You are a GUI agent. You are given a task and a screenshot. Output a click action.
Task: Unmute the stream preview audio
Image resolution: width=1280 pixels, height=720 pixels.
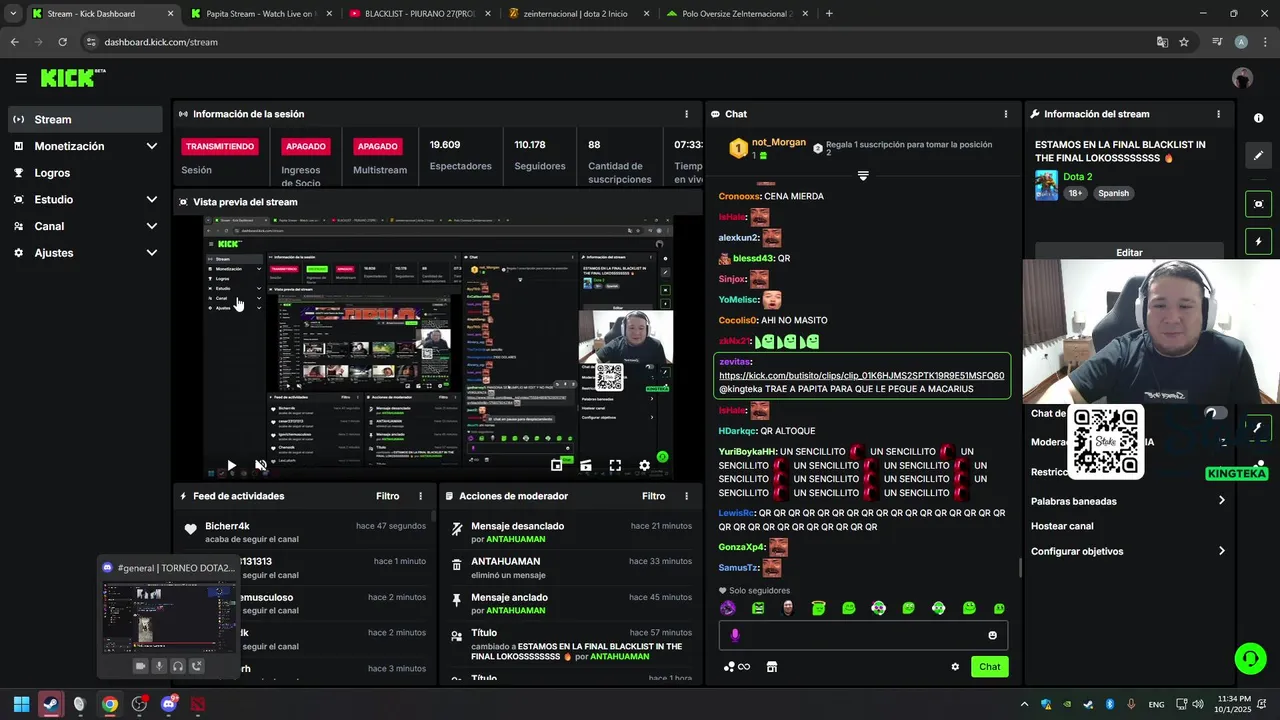pyautogui.click(x=261, y=465)
